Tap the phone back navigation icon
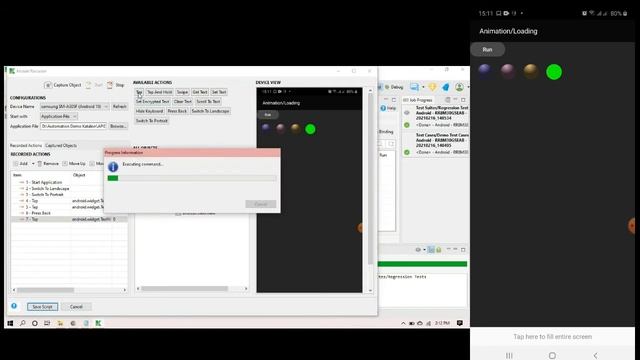 click(x=596, y=356)
